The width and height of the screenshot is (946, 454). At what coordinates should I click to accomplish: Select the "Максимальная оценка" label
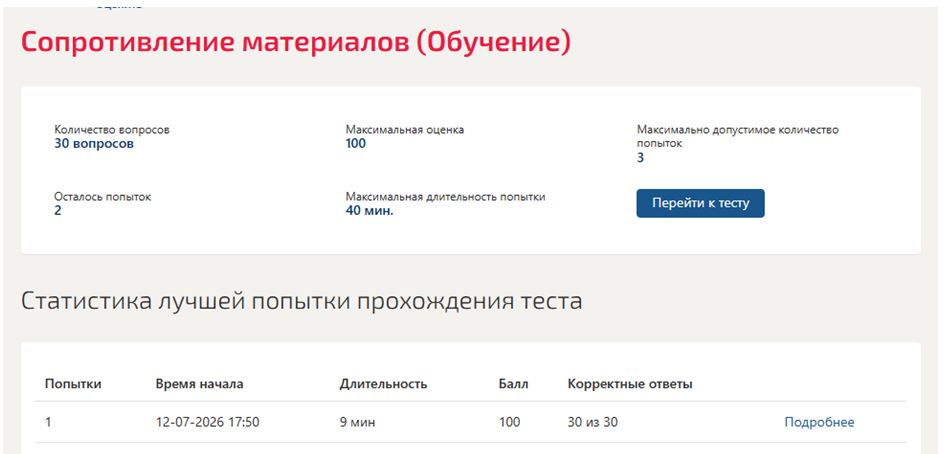pos(405,130)
